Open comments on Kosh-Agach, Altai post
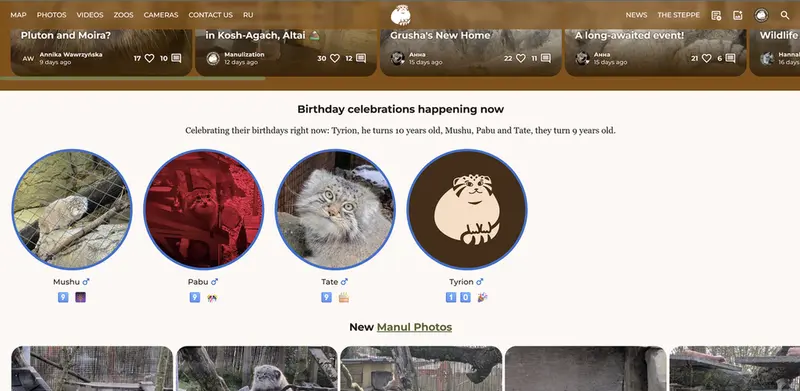Screen dimensions: 800x391 (x=361, y=58)
